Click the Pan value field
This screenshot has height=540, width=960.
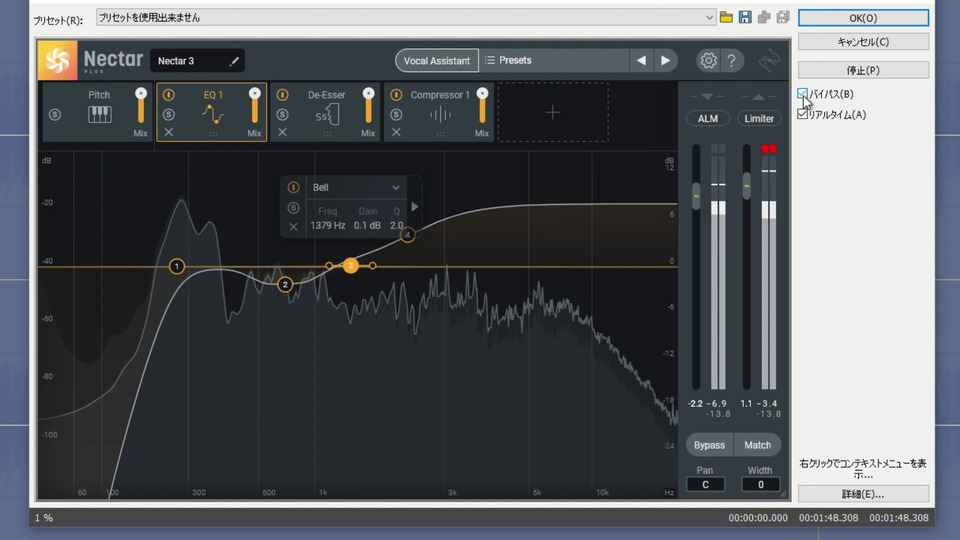[x=705, y=484]
